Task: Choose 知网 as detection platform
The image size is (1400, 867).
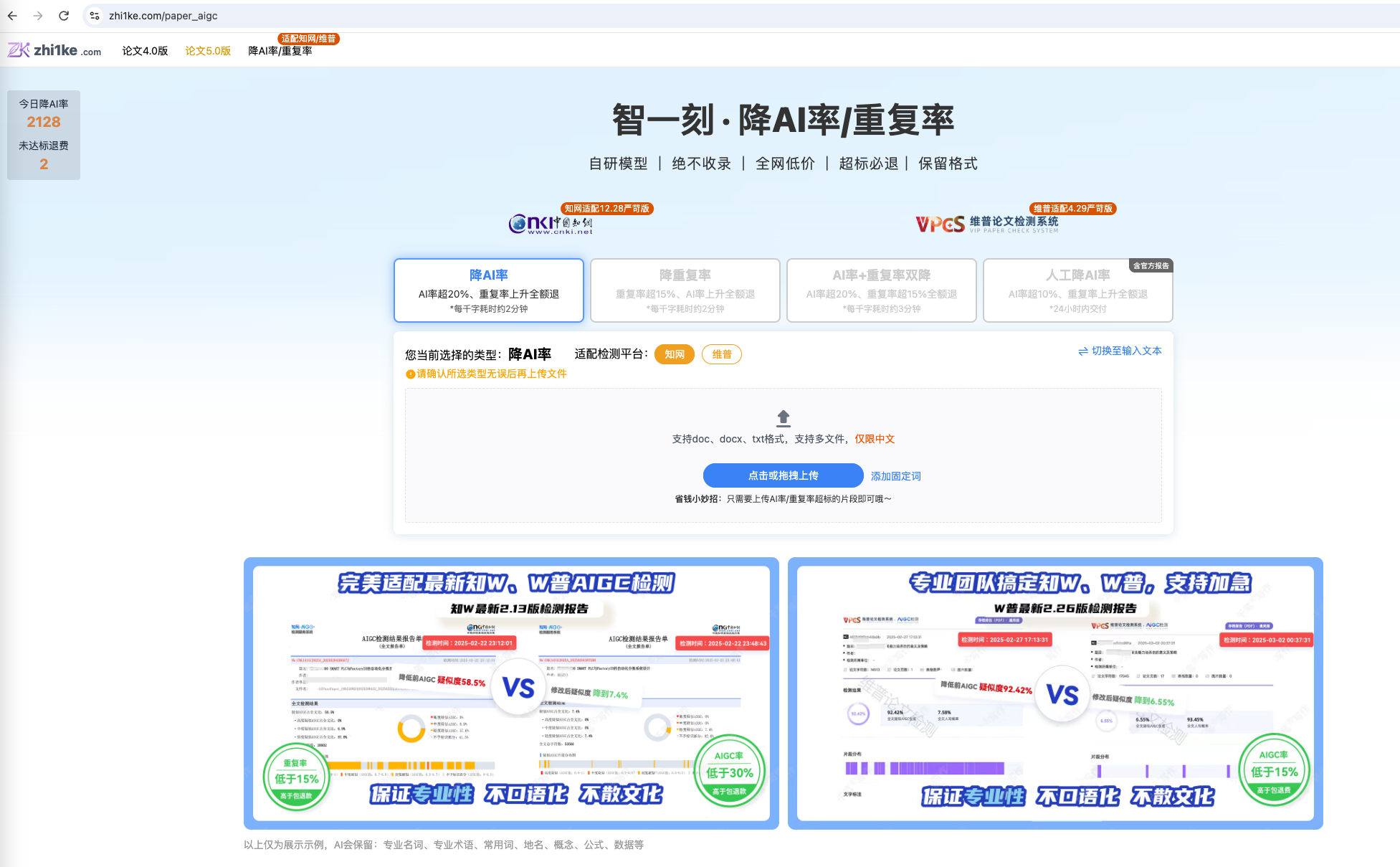Action: tap(675, 354)
